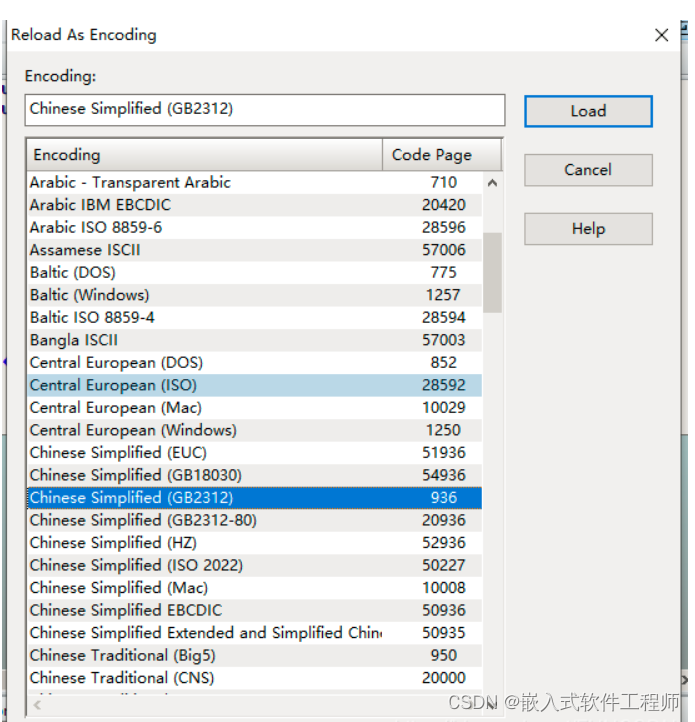Select Baltic ISO 8859-4 encoding
The height and width of the screenshot is (722, 695).
click(255, 318)
